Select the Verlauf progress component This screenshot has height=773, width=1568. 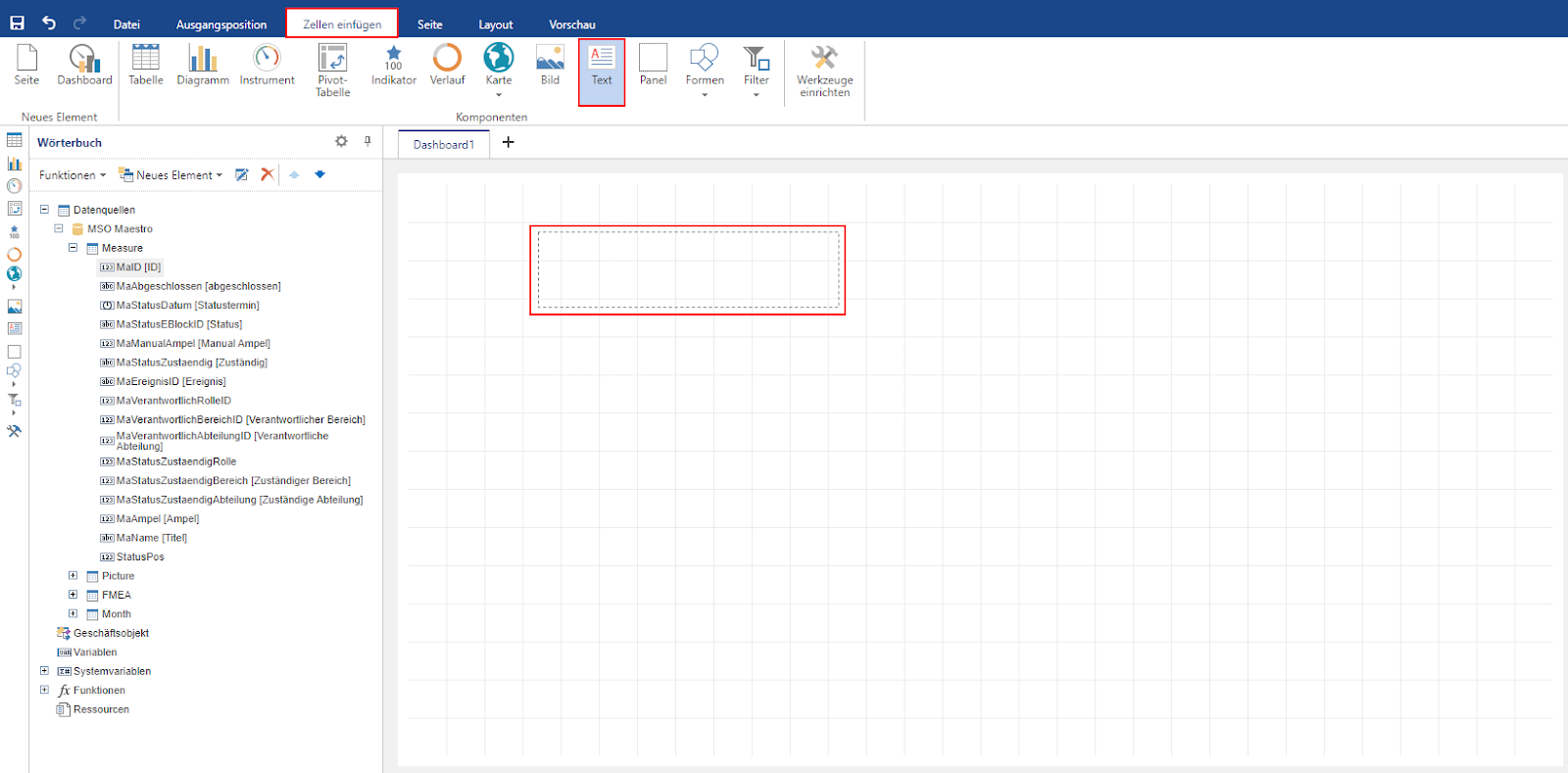(447, 65)
